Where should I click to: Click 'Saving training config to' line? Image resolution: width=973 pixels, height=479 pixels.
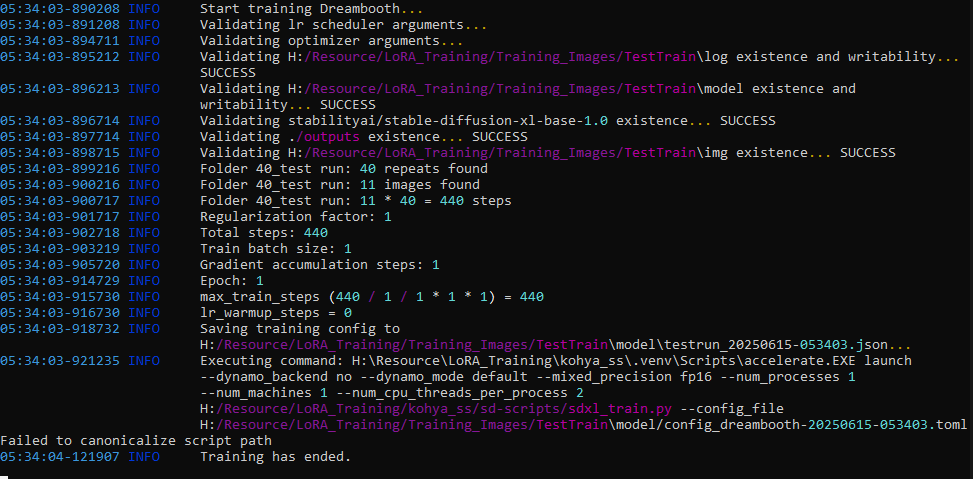click(300, 328)
